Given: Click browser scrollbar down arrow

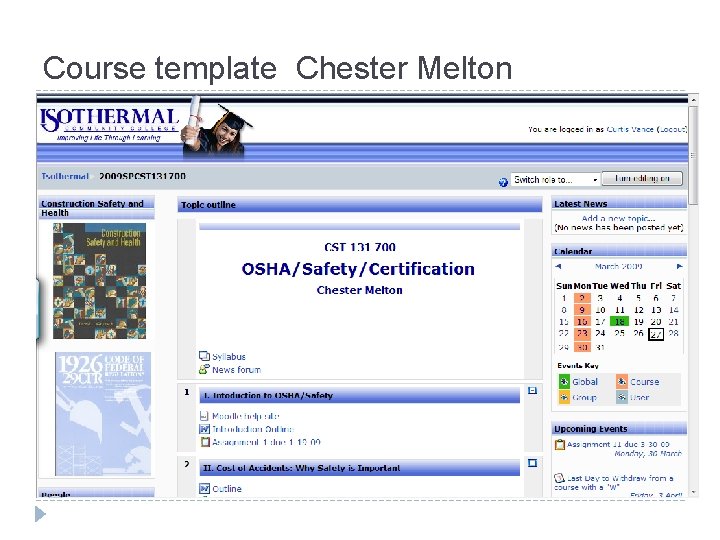Looking at the screenshot, I should point(693,492).
